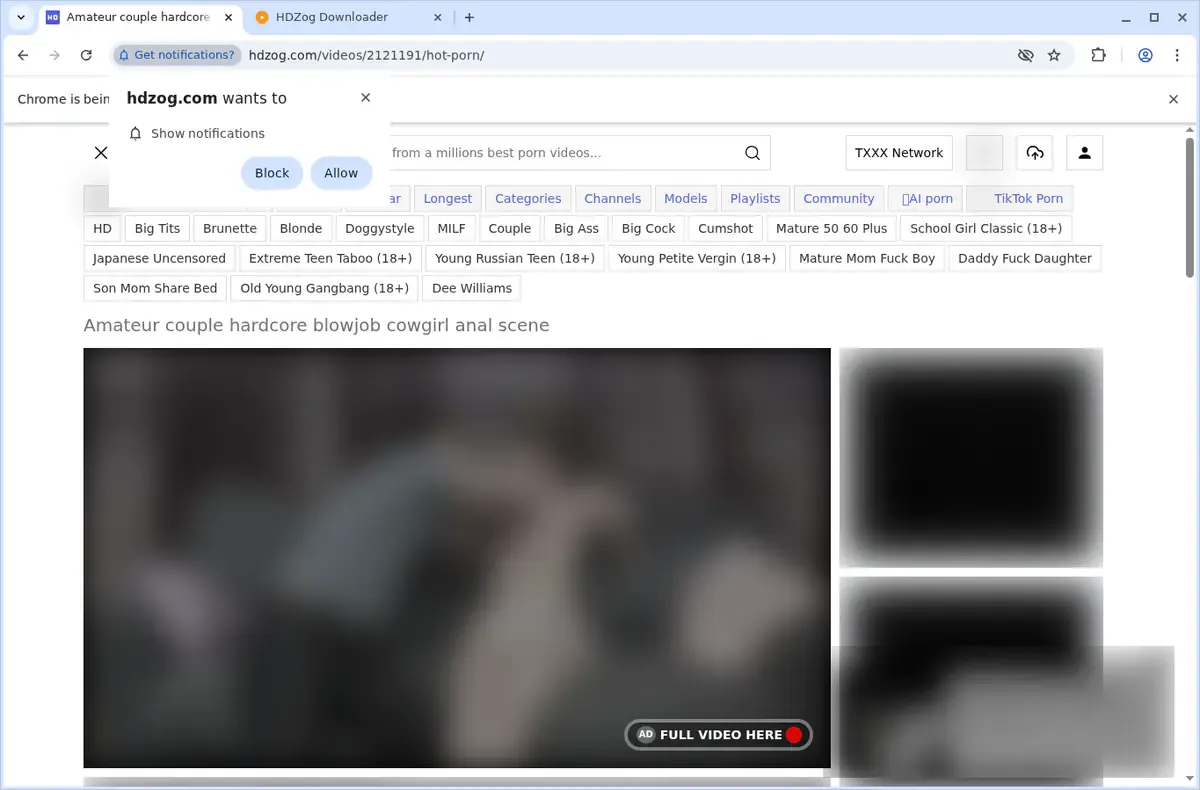Viewport: 1200px width, 790px height.
Task: Click the Get notifications chip
Action: [x=177, y=55]
